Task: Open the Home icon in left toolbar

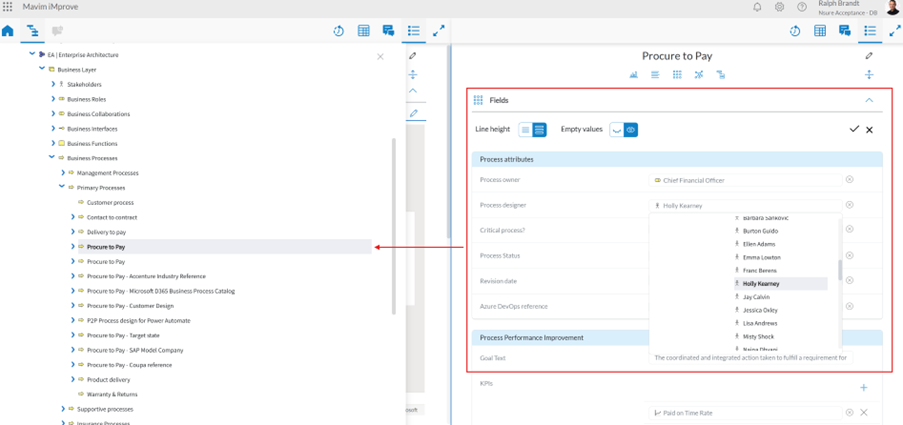Action: [9, 31]
